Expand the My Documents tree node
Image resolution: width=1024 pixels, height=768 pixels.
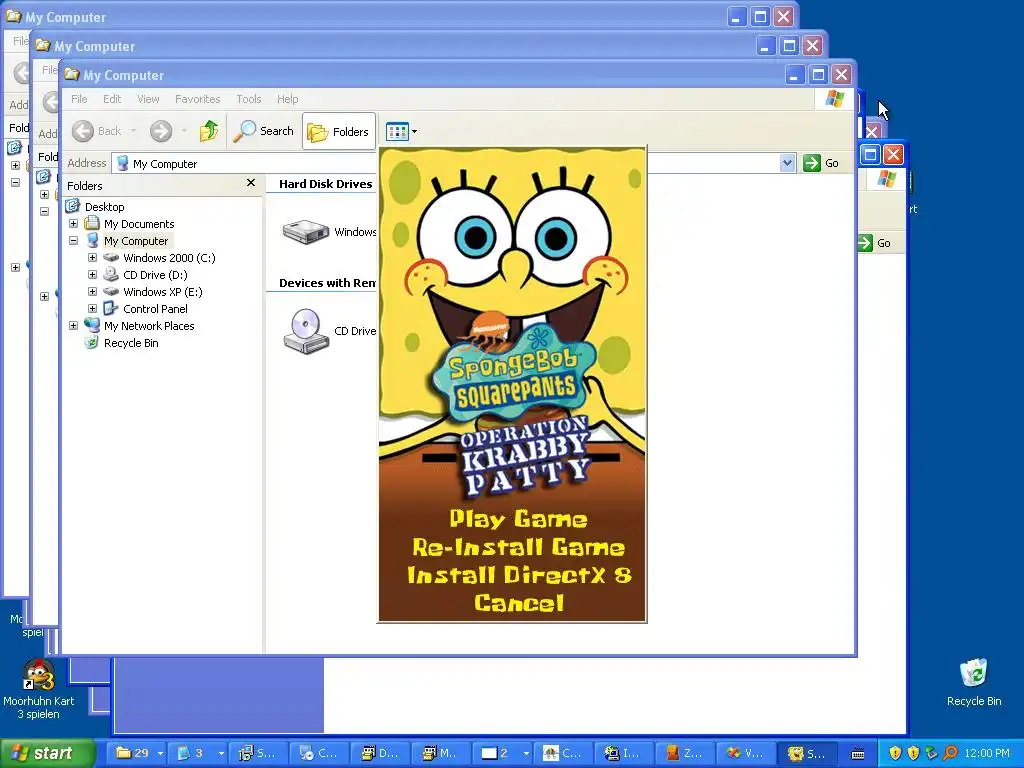74,224
